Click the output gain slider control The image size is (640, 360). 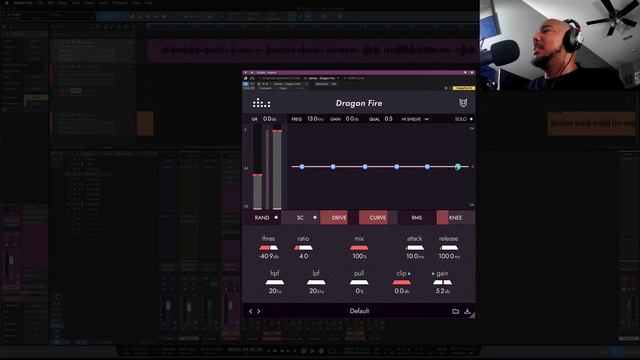(442, 282)
